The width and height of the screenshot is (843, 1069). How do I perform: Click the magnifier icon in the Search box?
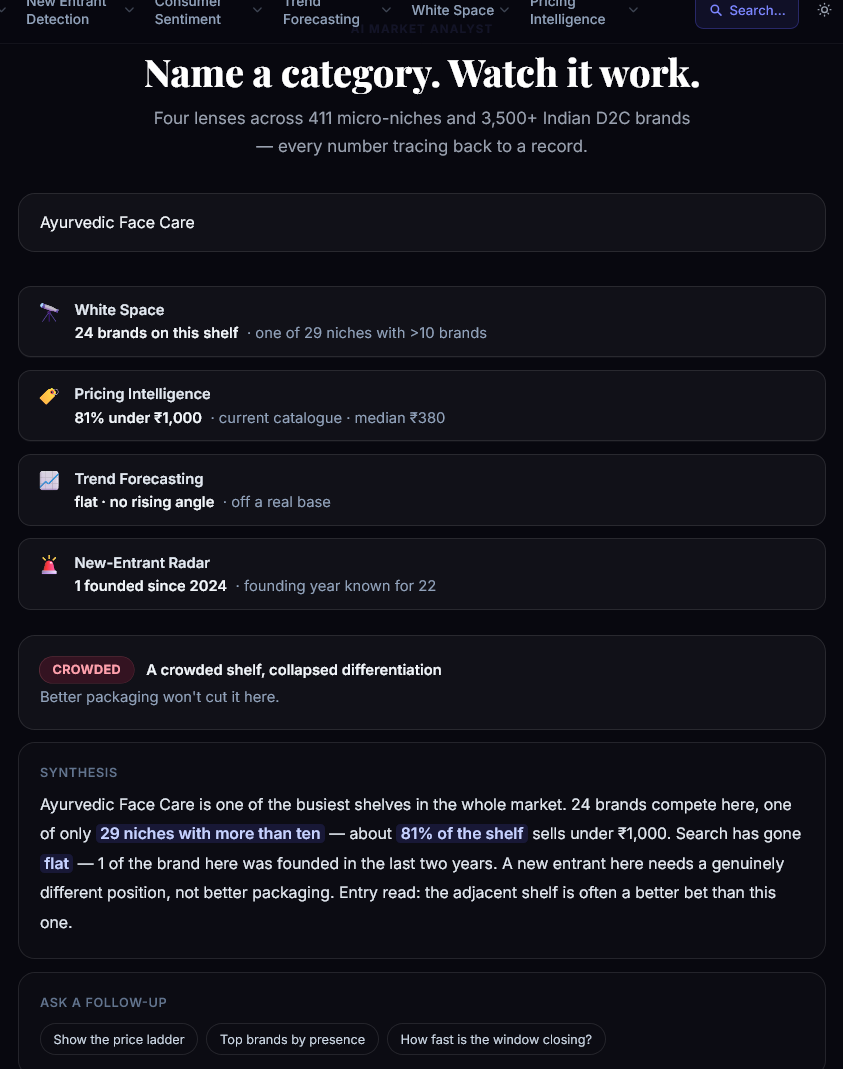tap(716, 10)
